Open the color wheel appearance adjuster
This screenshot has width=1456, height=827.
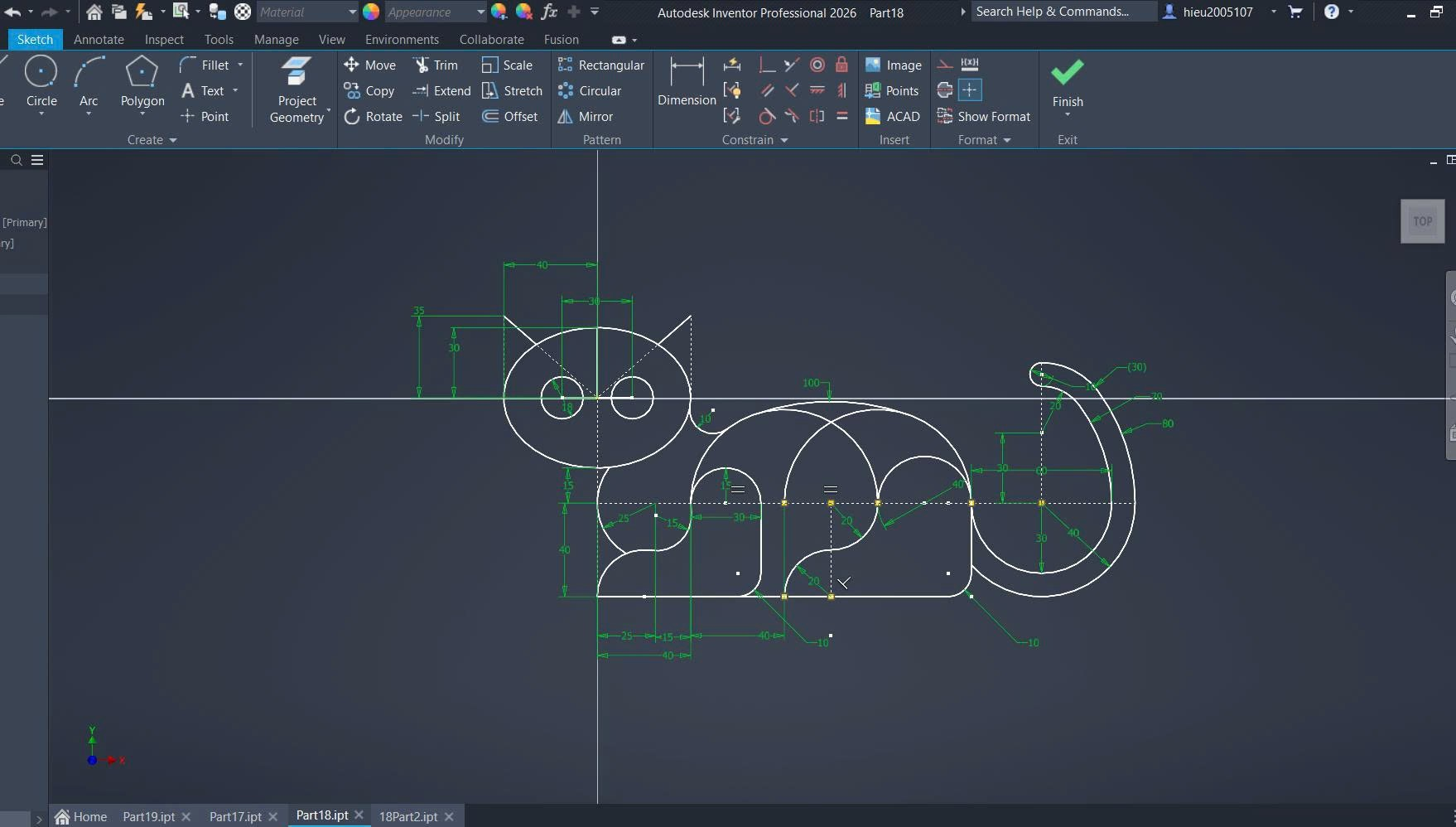[x=499, y=12]
